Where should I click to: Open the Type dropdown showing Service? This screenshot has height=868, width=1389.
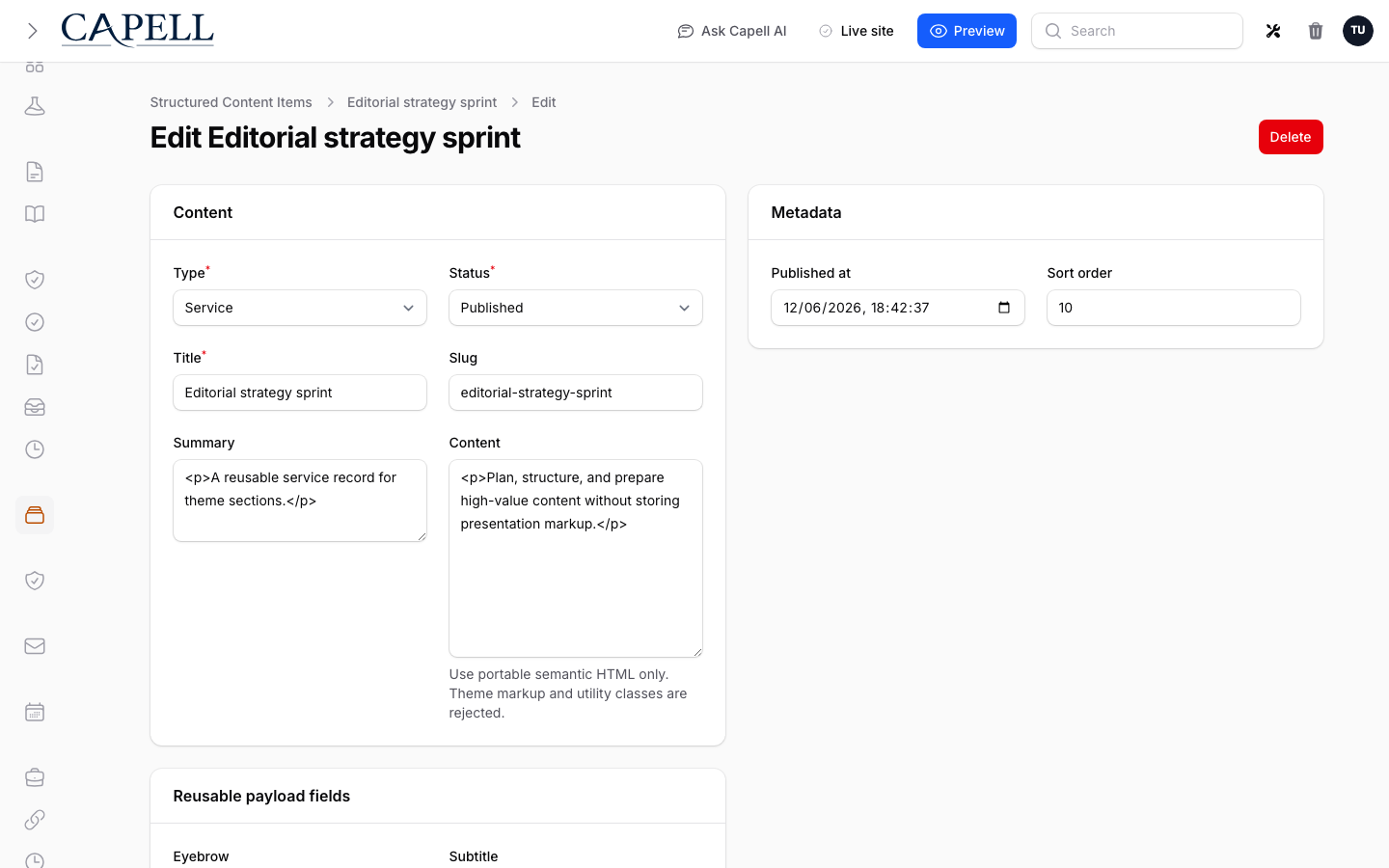click(300, 308)
